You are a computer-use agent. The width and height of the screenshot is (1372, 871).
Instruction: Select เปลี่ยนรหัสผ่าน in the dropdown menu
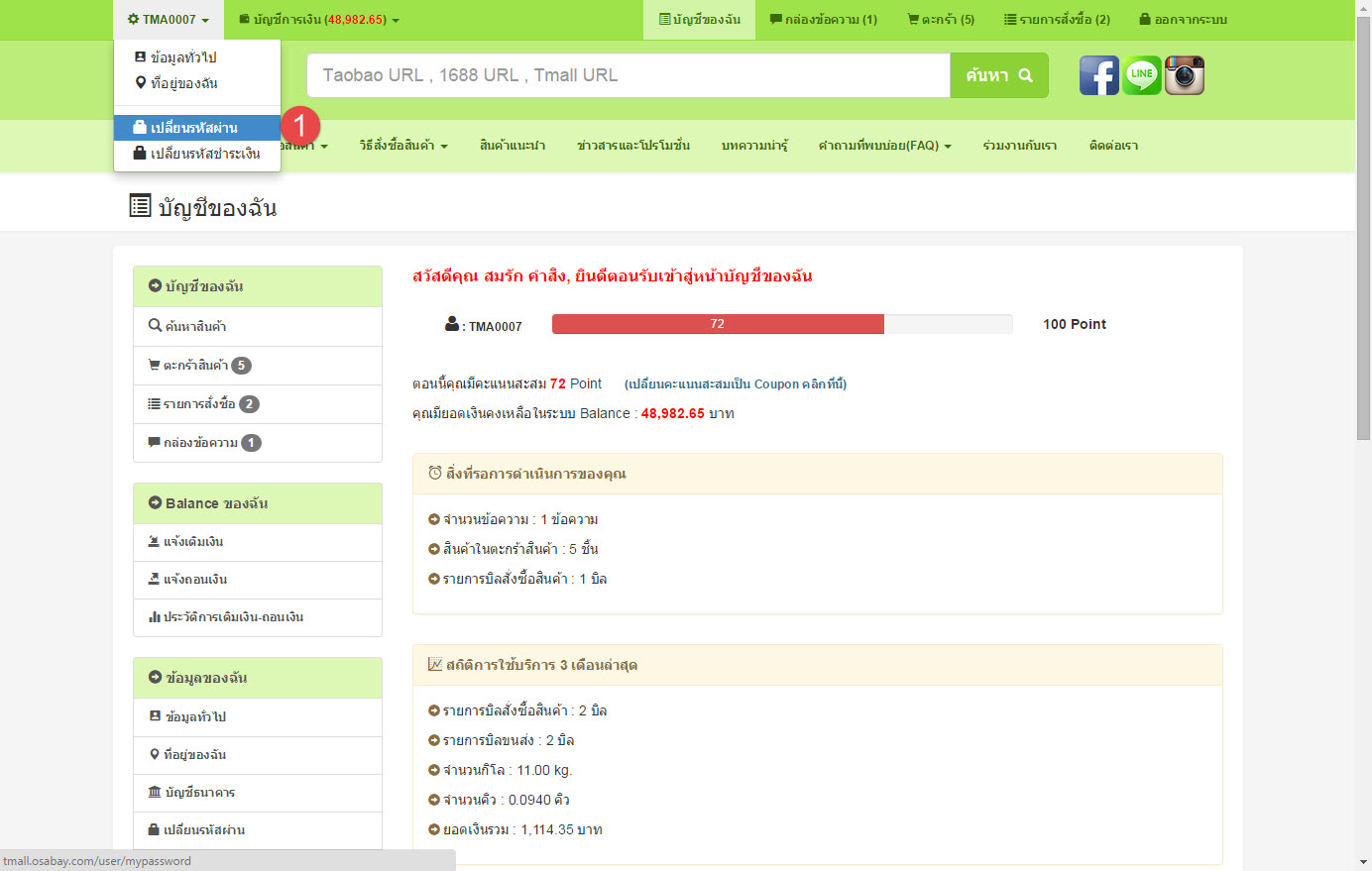click(x=194, y=128)
